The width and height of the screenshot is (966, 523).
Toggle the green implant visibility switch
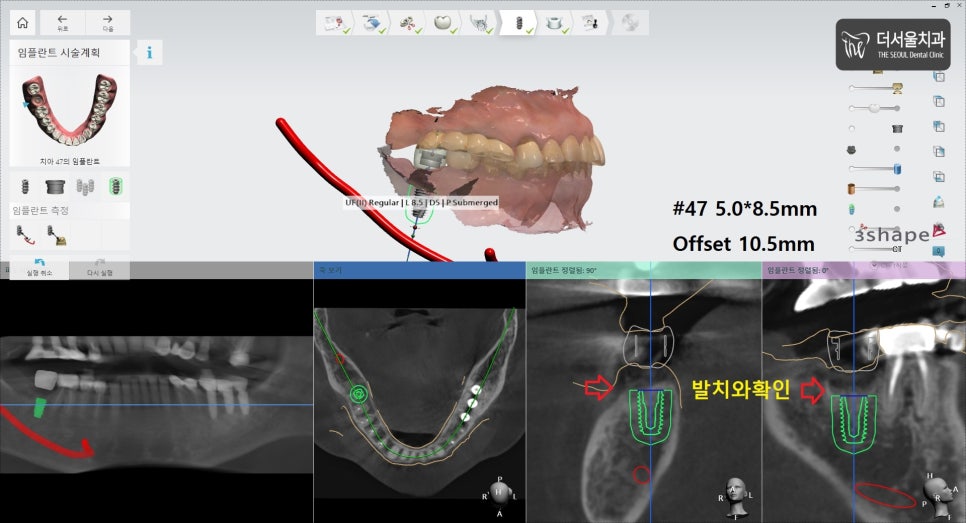pyautogui.click(x=875, y=209)
